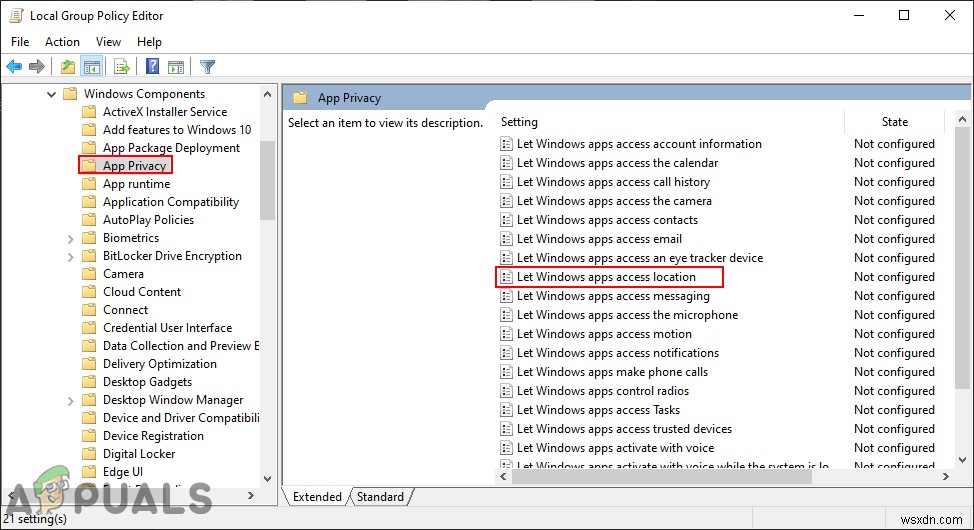Expand the Biometrics tree node
974x530 pixels.
click(x=70, y=239)
